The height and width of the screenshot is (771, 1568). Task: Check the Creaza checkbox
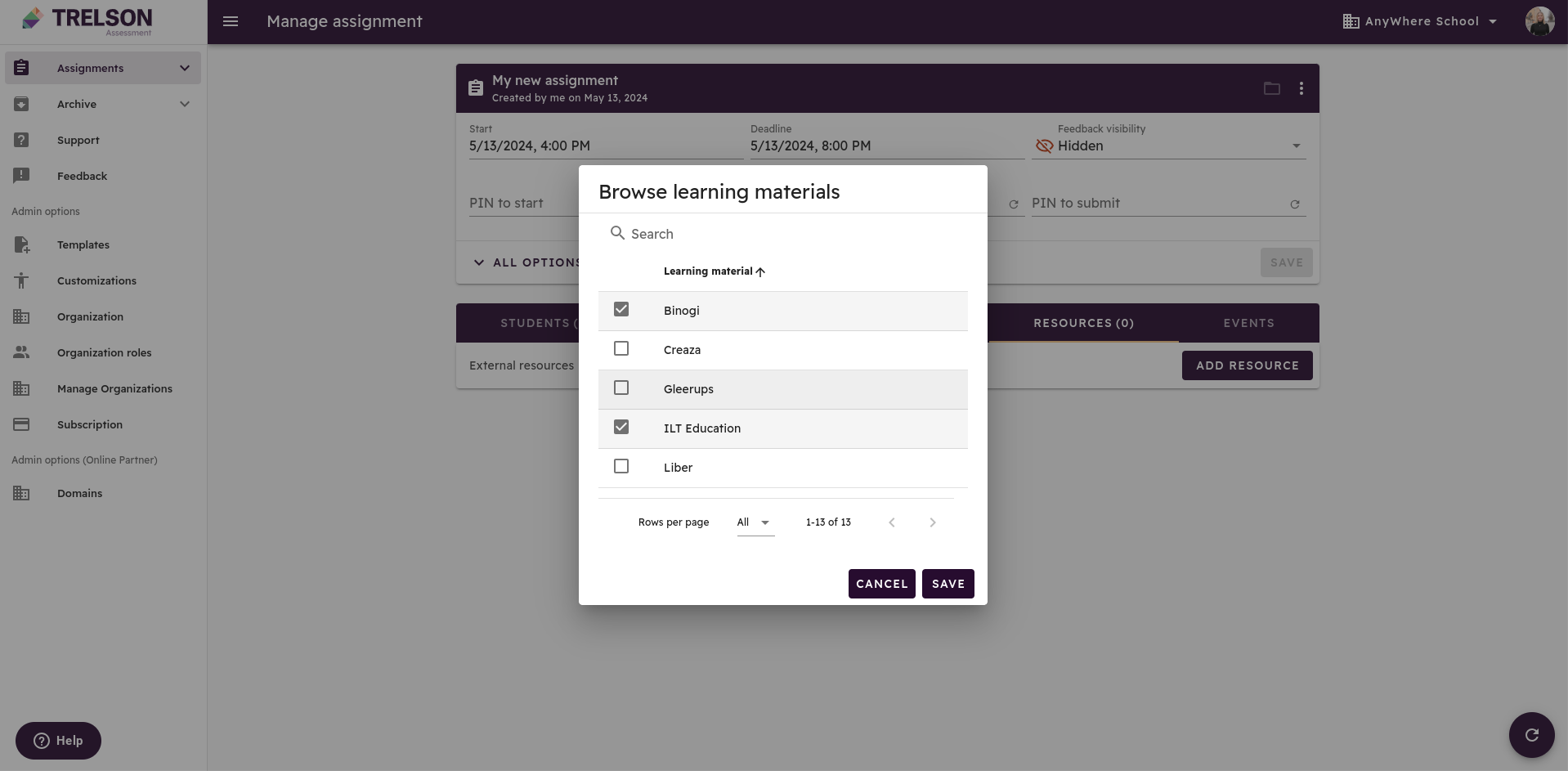(x=621, y=348)
